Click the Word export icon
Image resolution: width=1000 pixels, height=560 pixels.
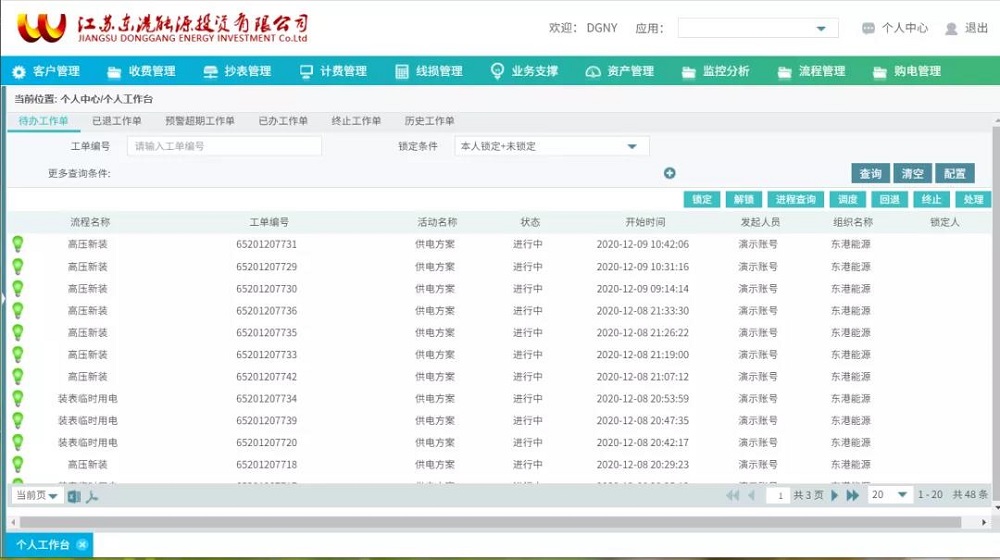pyautogui.click(x=74, y=496)
